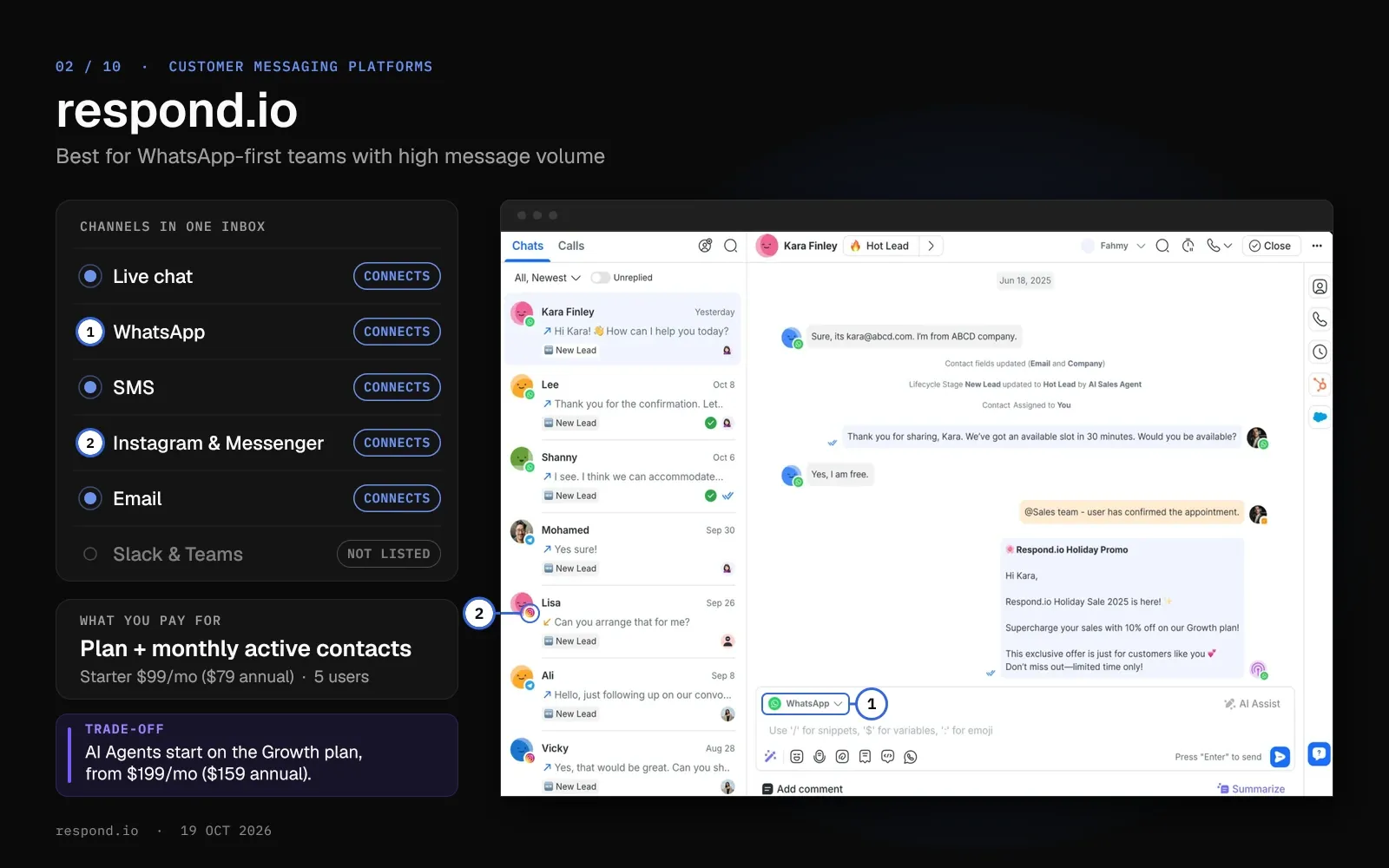Click the magic wand icon in composer
Viewport: 1389px width, 868px height.
point(770,757)
